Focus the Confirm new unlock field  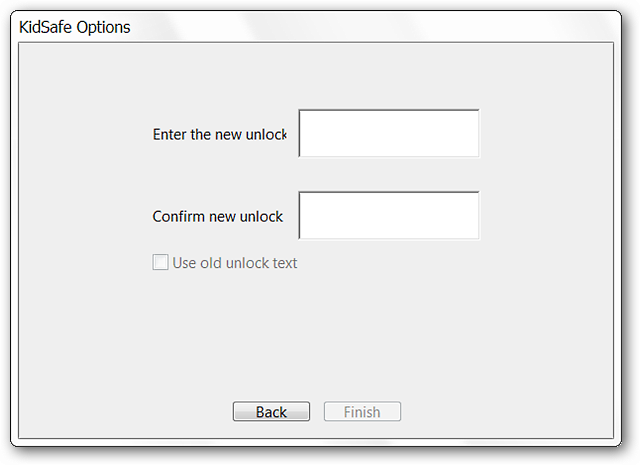coord(389,215)
